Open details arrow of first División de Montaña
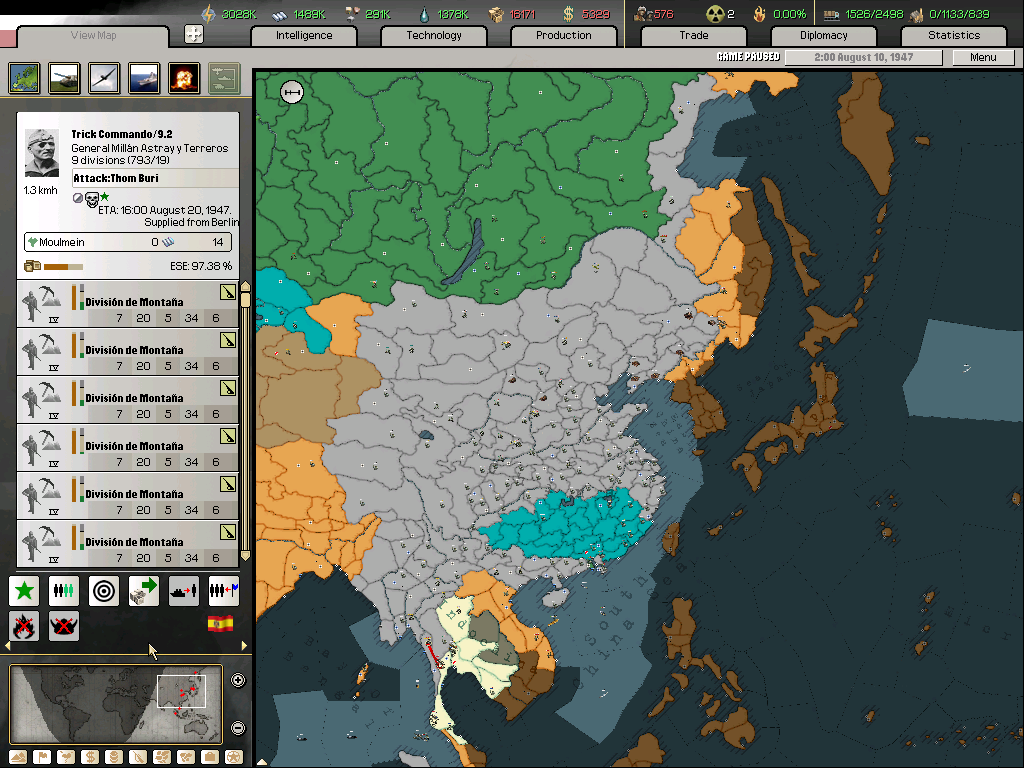1024x768 pixels. click(x=228, y=292)
